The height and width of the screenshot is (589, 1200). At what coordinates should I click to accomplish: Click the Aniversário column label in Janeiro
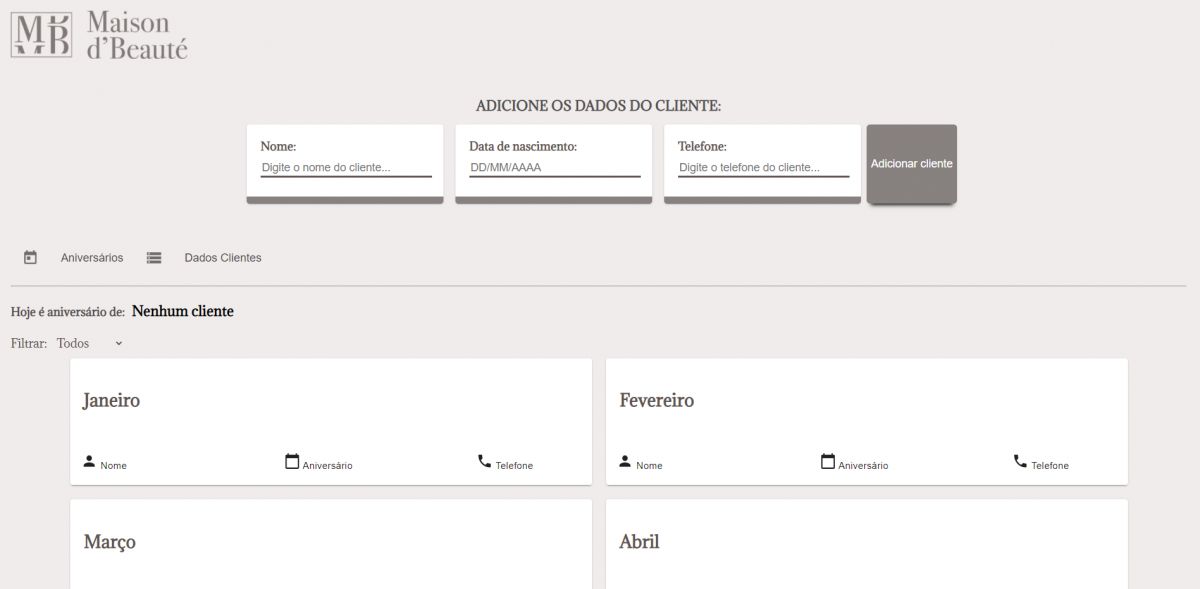(x=328, y=466)
